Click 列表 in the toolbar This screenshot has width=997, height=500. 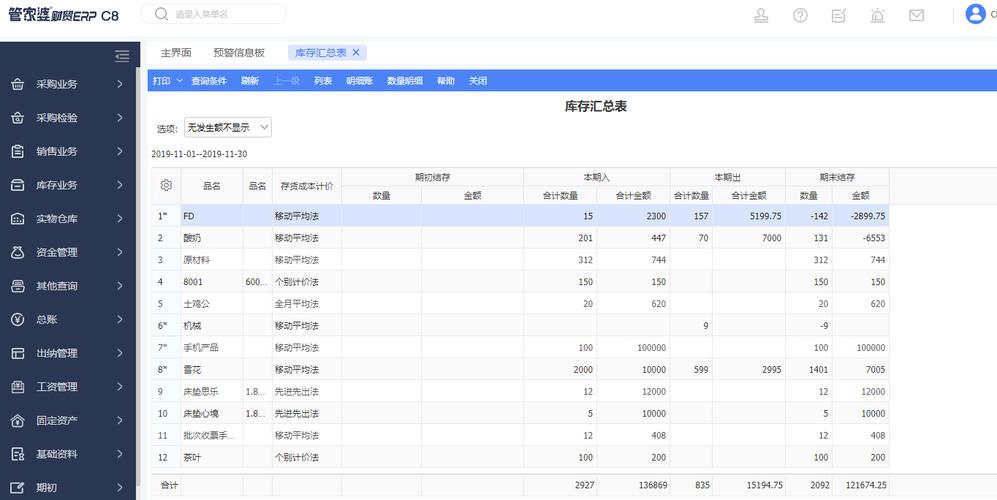click(323, 81)
